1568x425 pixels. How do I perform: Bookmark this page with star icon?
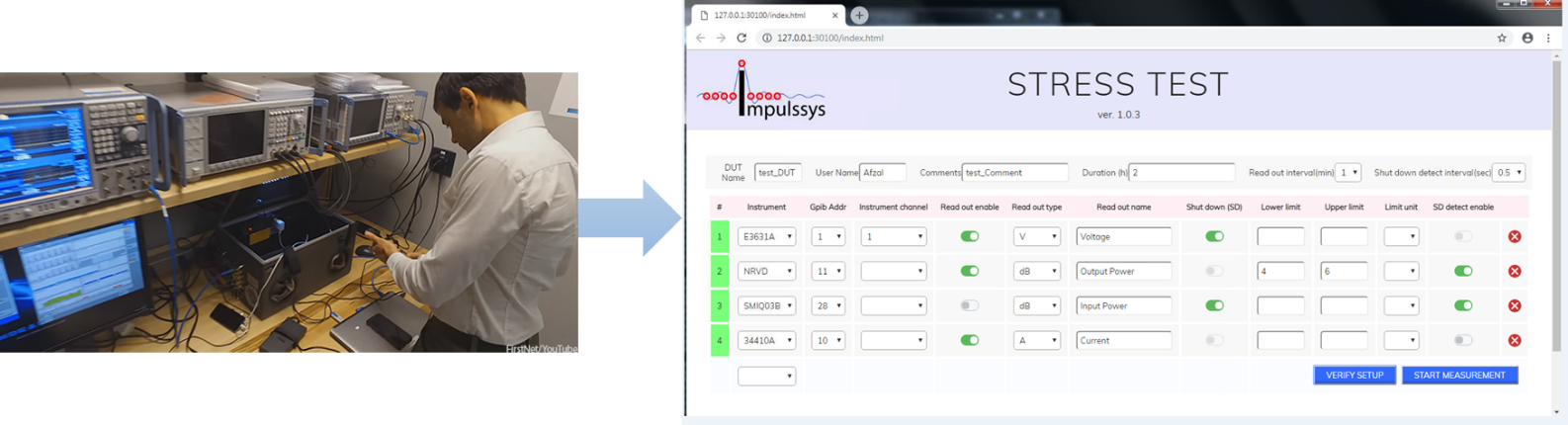click(x=1502, y=38)
